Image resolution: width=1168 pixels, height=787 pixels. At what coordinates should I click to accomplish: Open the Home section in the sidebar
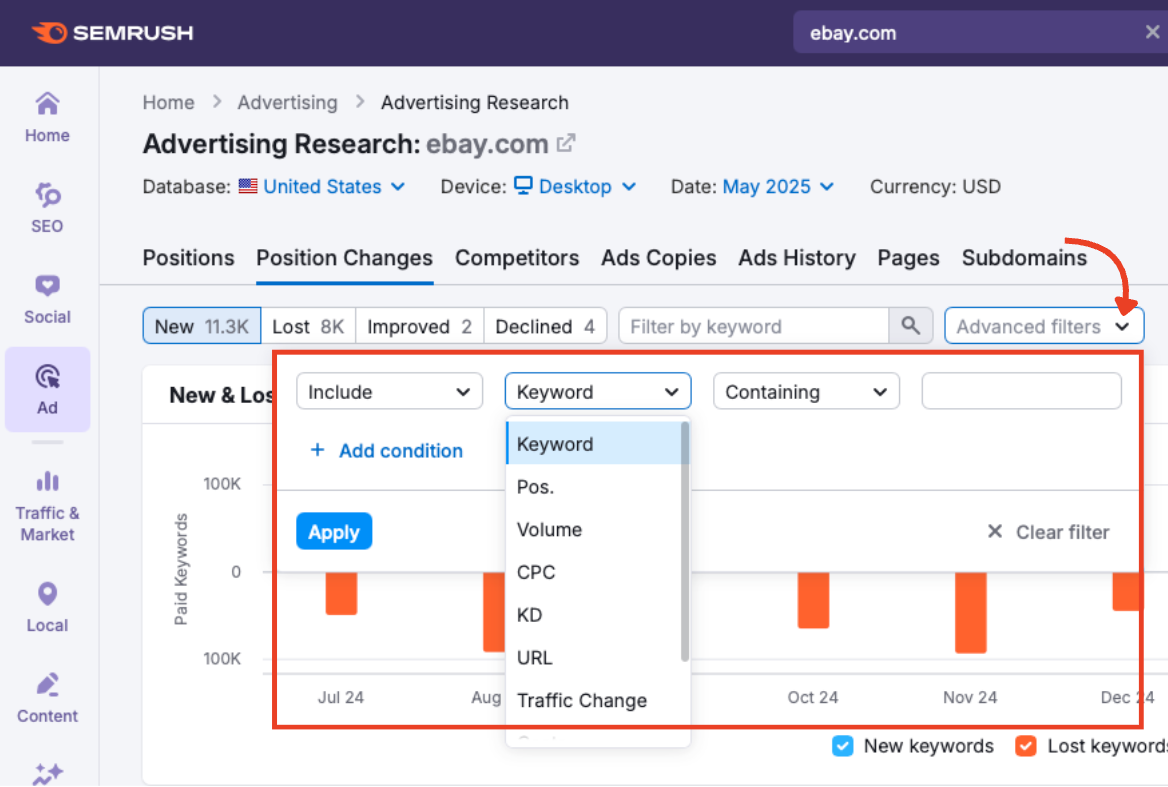[47, 115]
